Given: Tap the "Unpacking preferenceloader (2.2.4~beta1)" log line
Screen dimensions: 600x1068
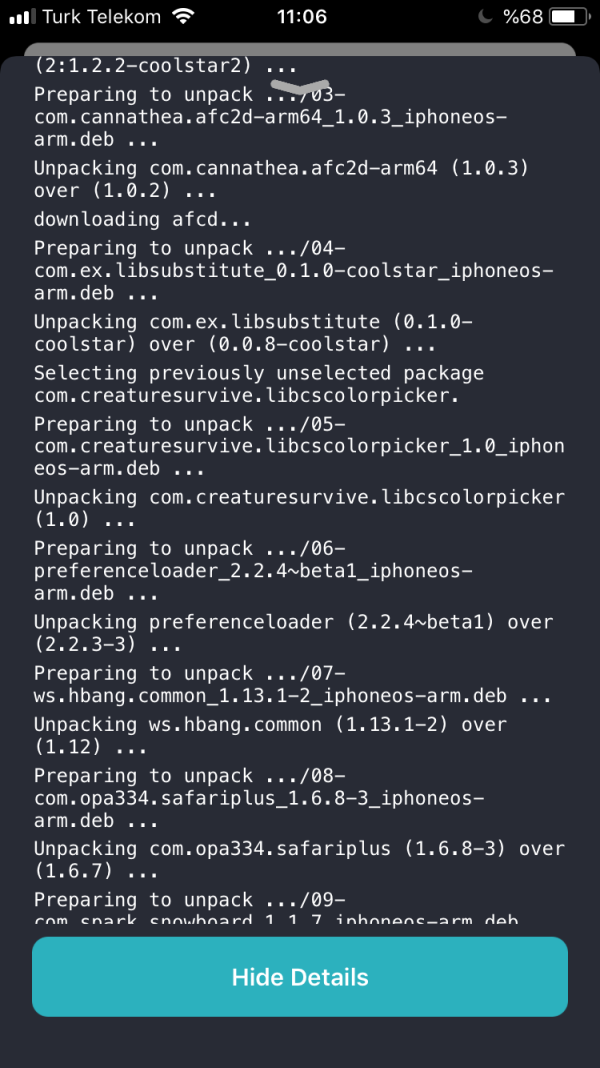Looking at the screenshot, I should click(x=293, y=622).
